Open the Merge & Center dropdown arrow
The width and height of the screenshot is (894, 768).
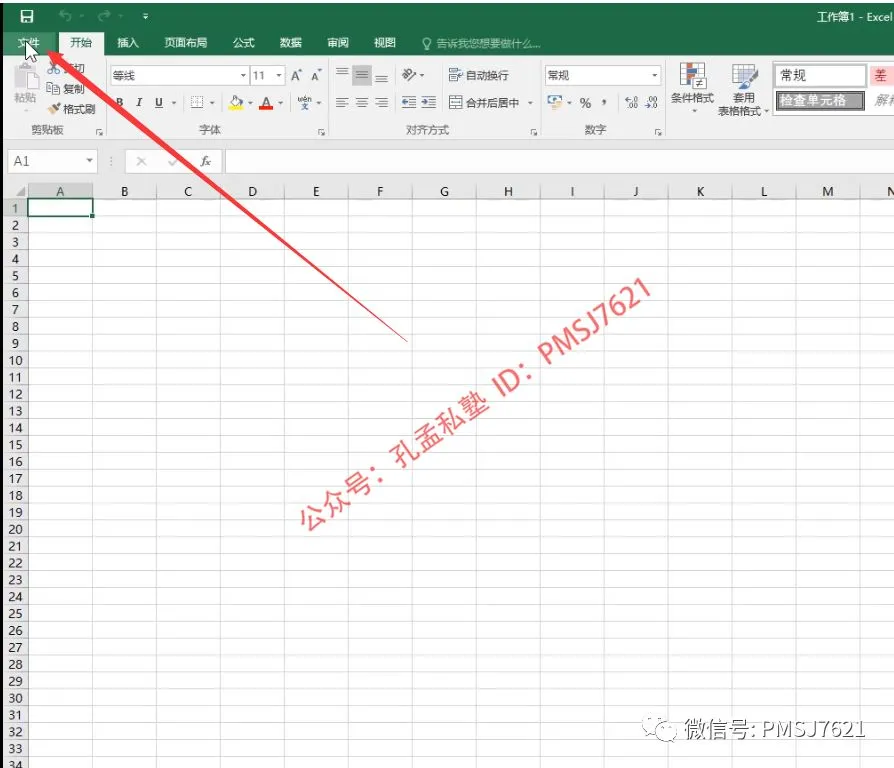[530, 103]
